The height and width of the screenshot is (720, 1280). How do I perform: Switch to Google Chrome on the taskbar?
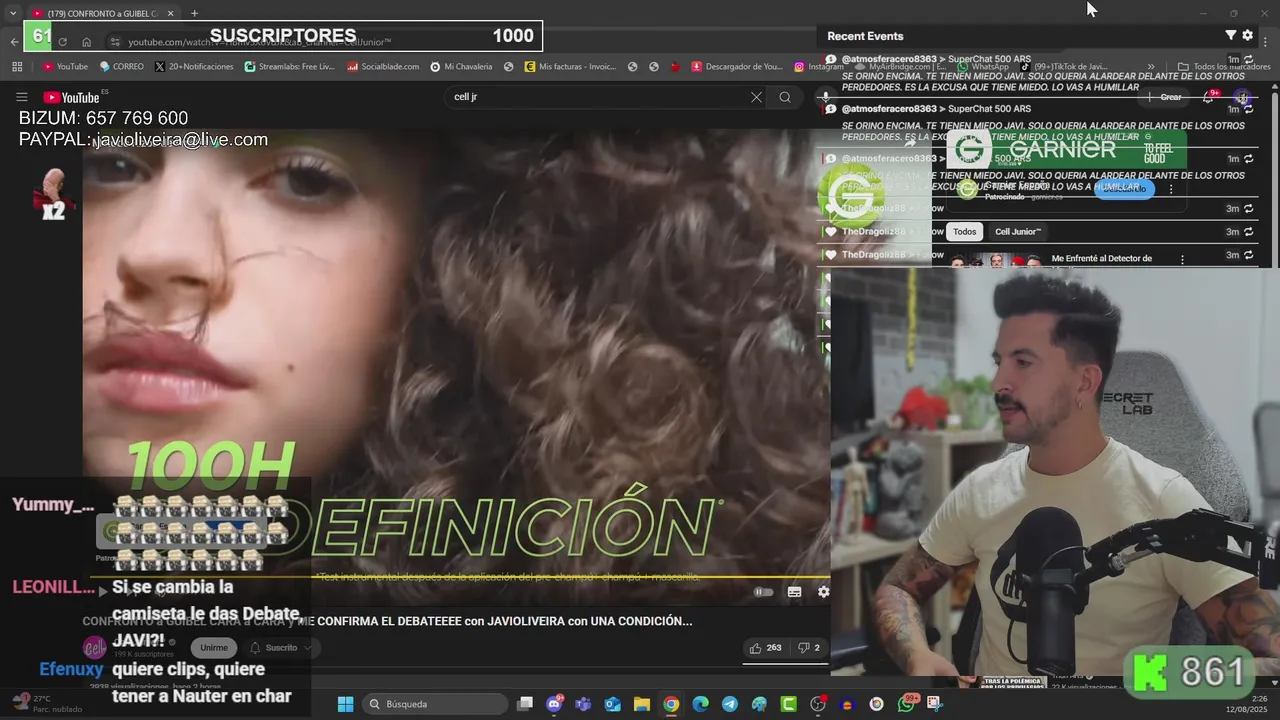click(671, 704)
